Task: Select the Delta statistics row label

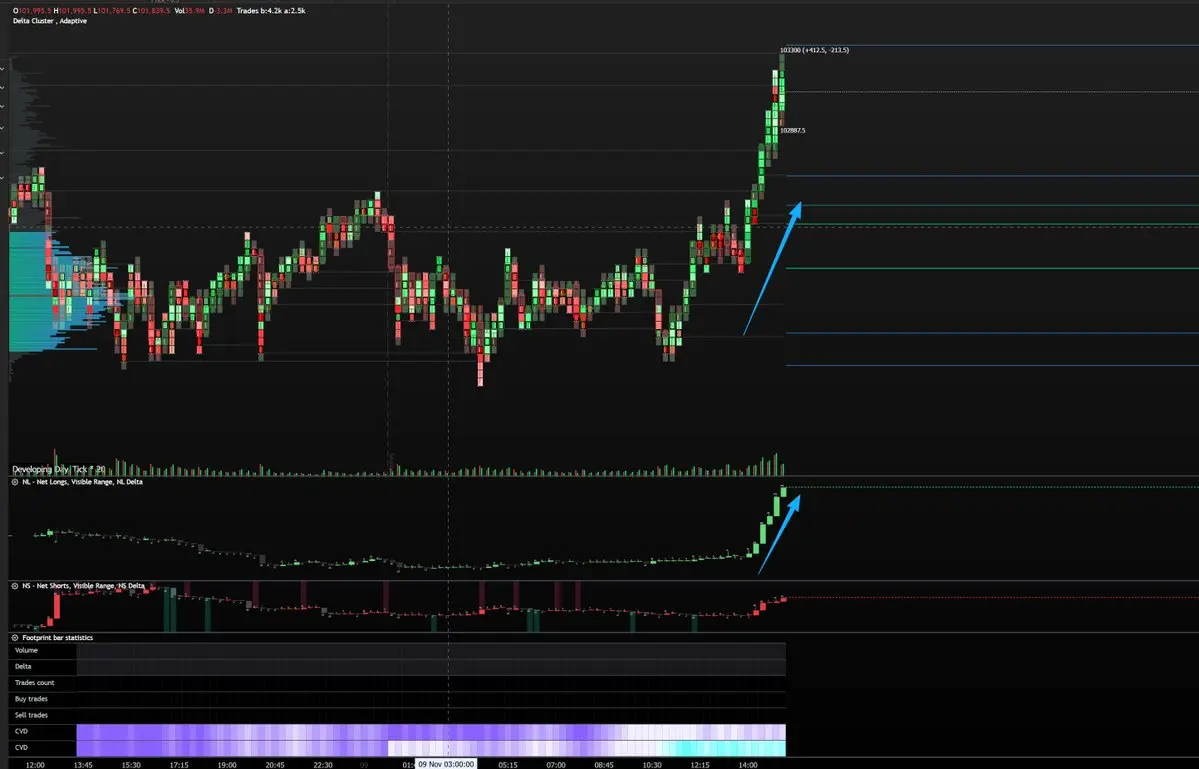Action: click(x=23, y=667)
